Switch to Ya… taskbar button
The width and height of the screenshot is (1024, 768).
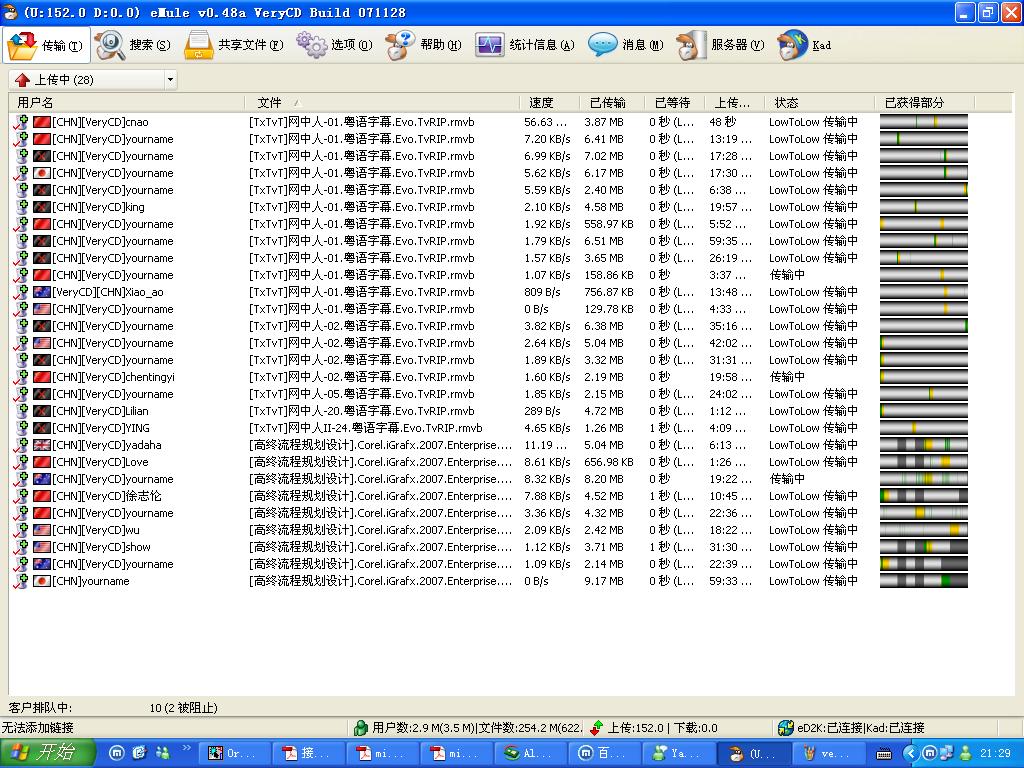[679, 754]
